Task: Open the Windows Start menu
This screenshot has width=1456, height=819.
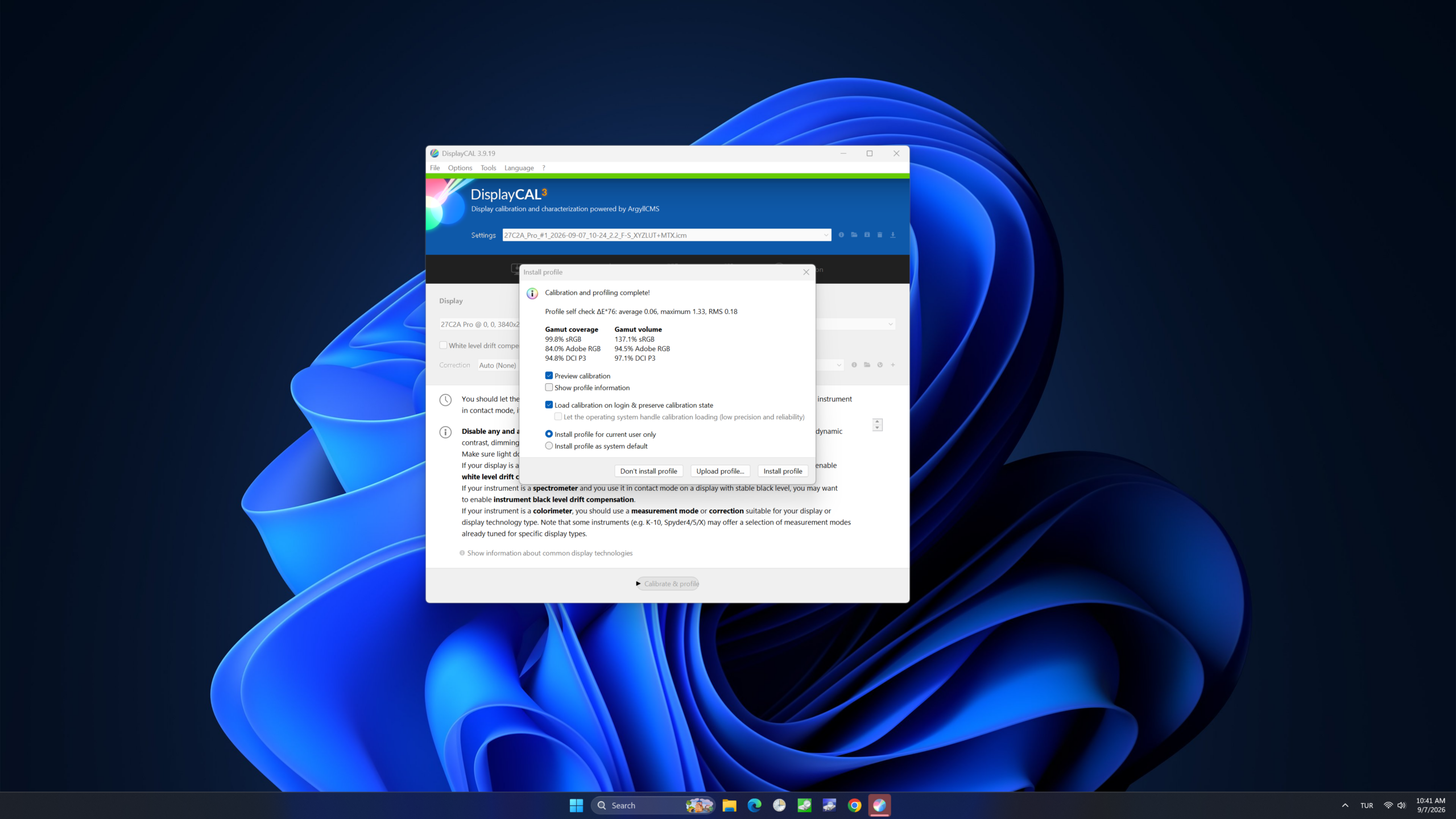Action: 576,805
